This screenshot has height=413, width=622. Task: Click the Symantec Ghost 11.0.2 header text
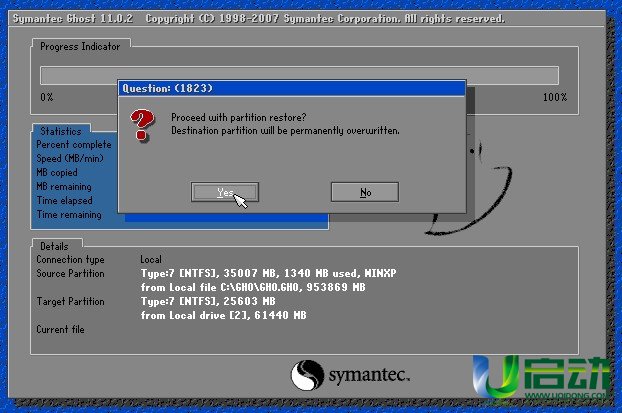click(73, 19)
